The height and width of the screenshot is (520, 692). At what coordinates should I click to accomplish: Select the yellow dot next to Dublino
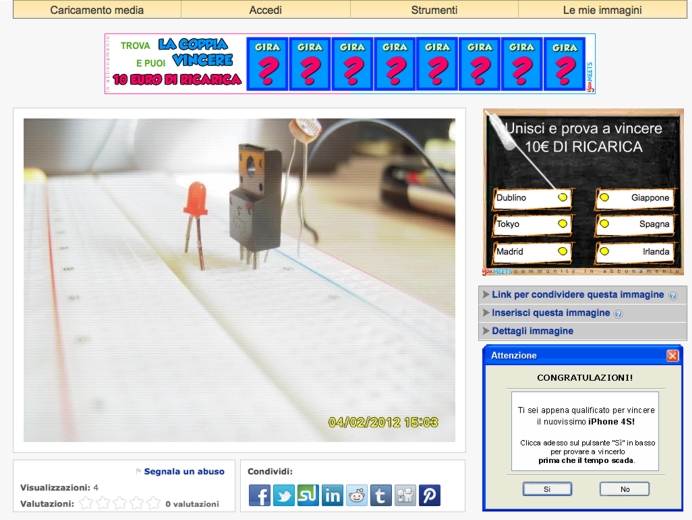coord(563,198)
